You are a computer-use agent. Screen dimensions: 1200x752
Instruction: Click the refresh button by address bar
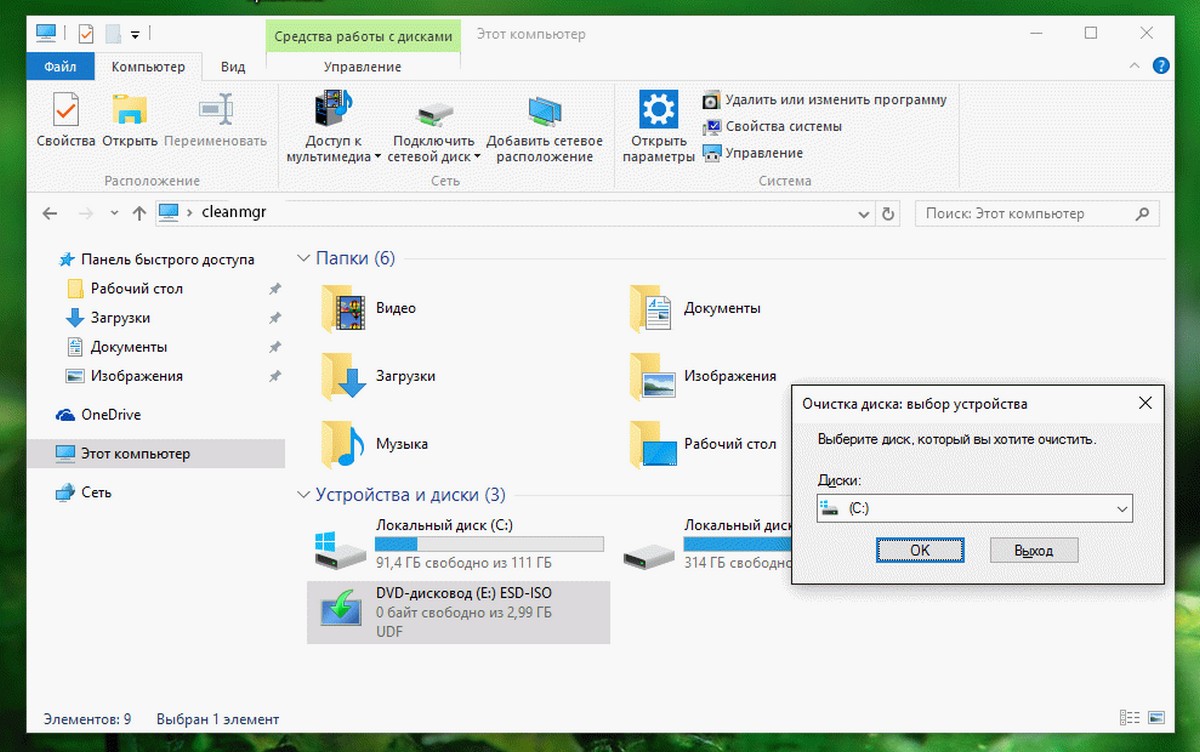888,214
